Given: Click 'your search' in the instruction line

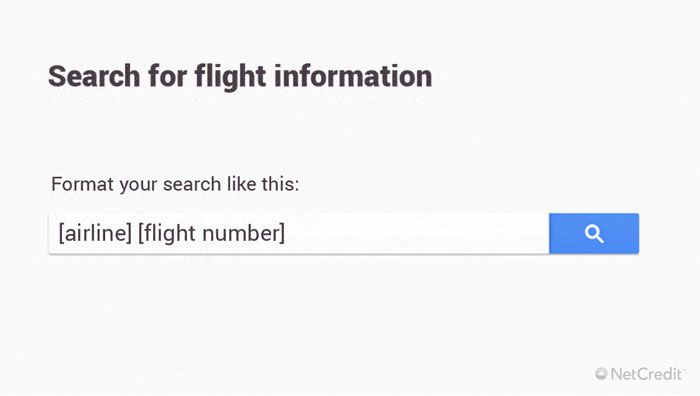Looking at the screenshot, I should pyautogui.click(x=170, y=185).
